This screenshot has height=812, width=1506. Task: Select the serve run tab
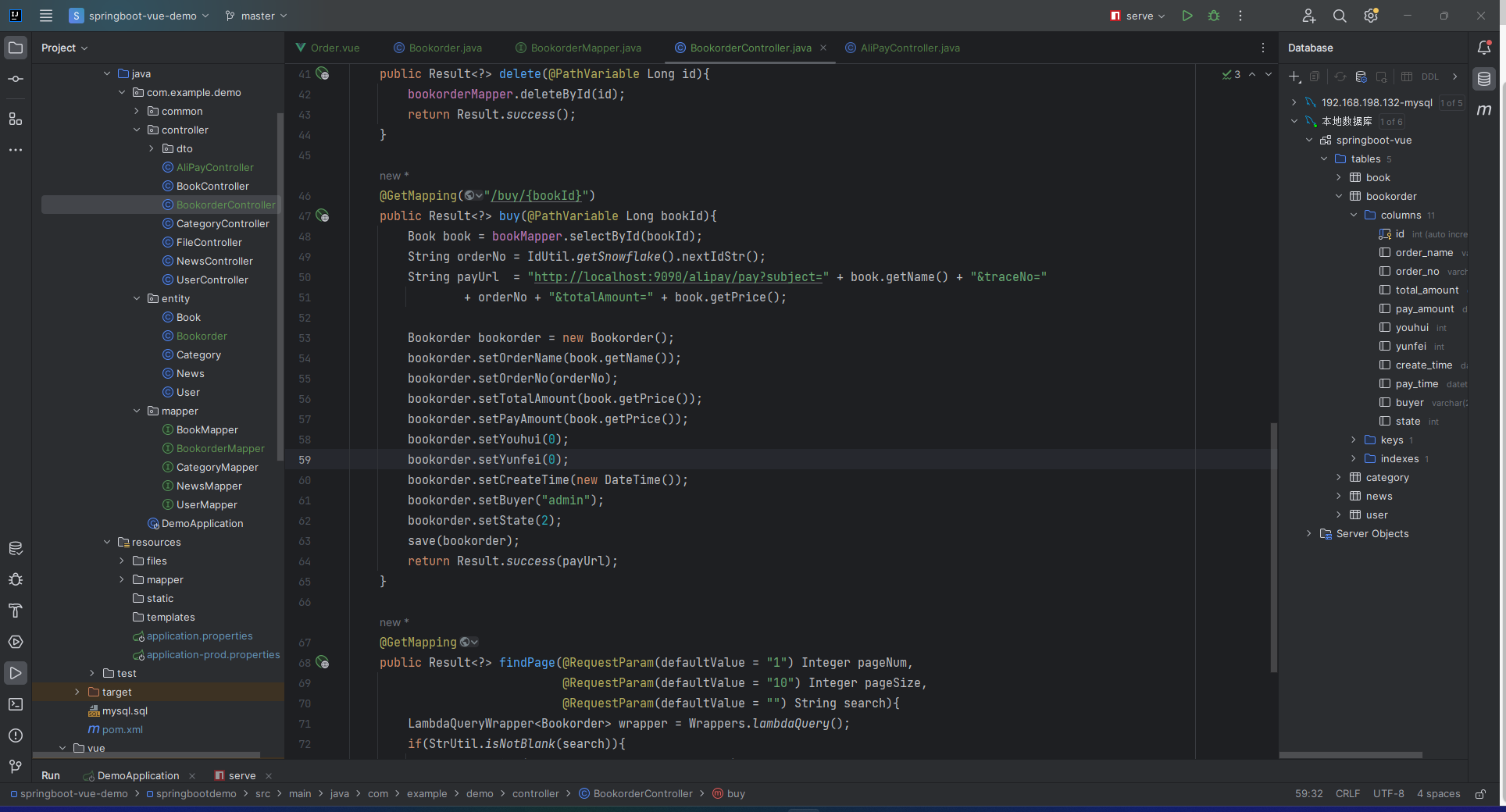(235, 775)
